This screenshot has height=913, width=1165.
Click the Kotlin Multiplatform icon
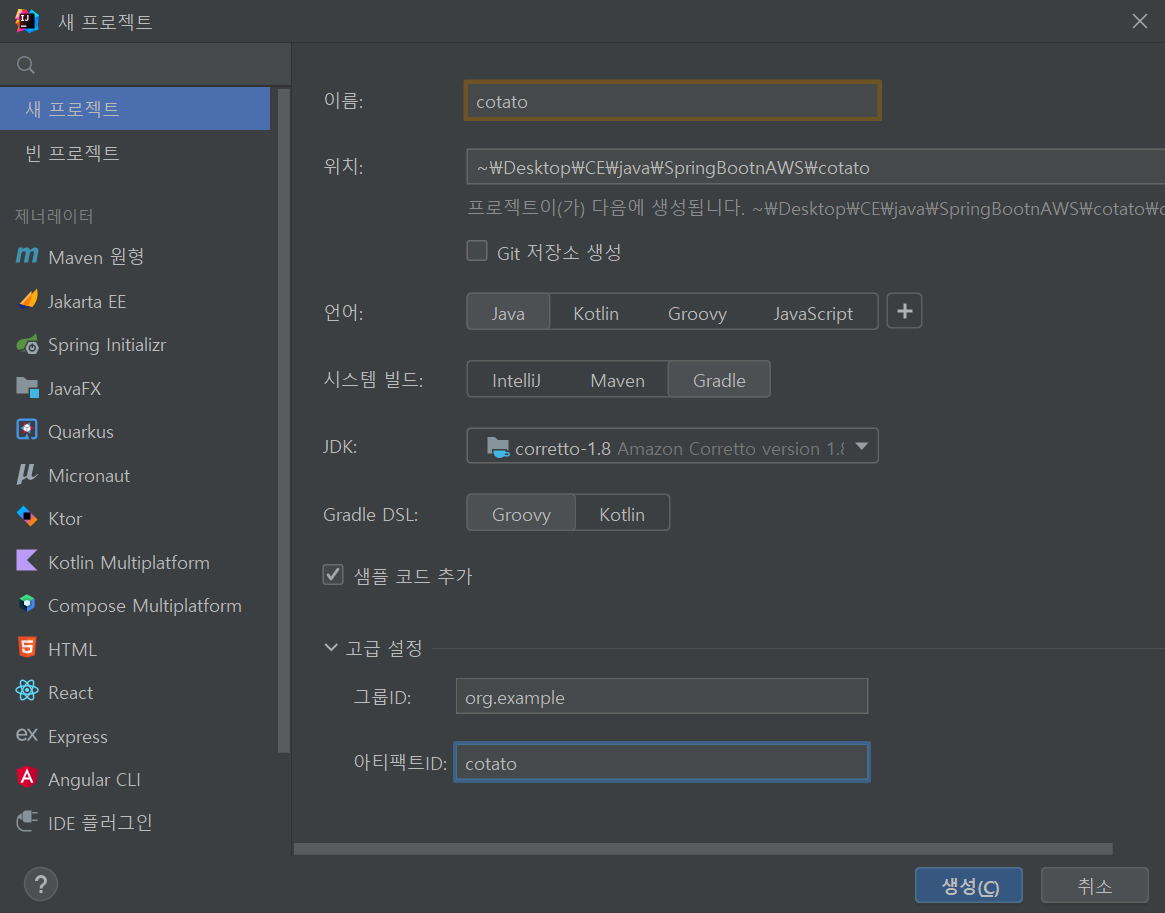pos(27,561)
